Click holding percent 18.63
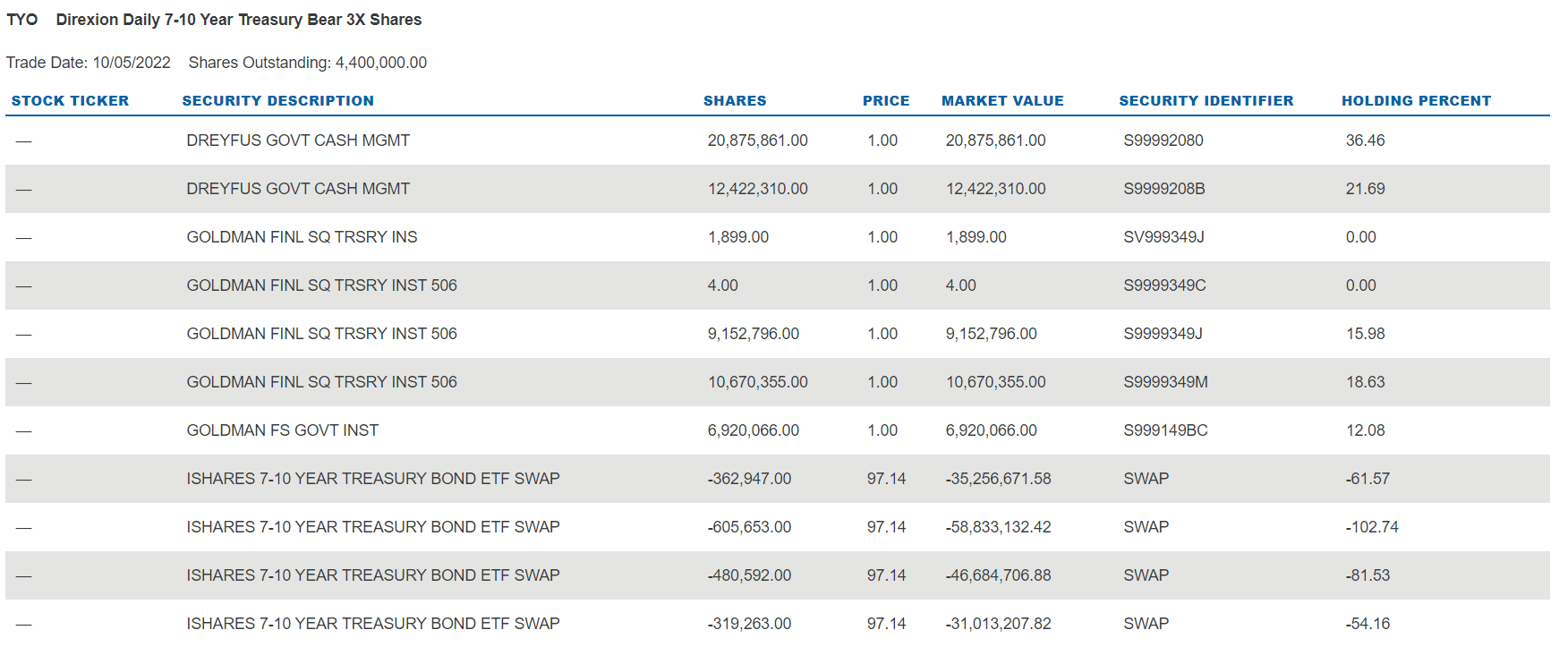 pyautogui.click(x=1365, y=382)
